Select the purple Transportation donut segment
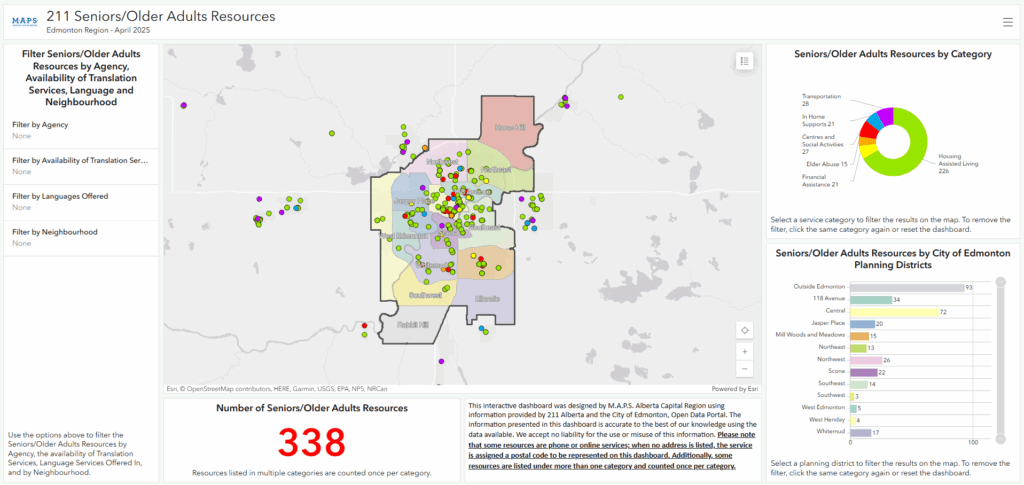Viewport: 1024px width, 485px height. pos(884,116)
